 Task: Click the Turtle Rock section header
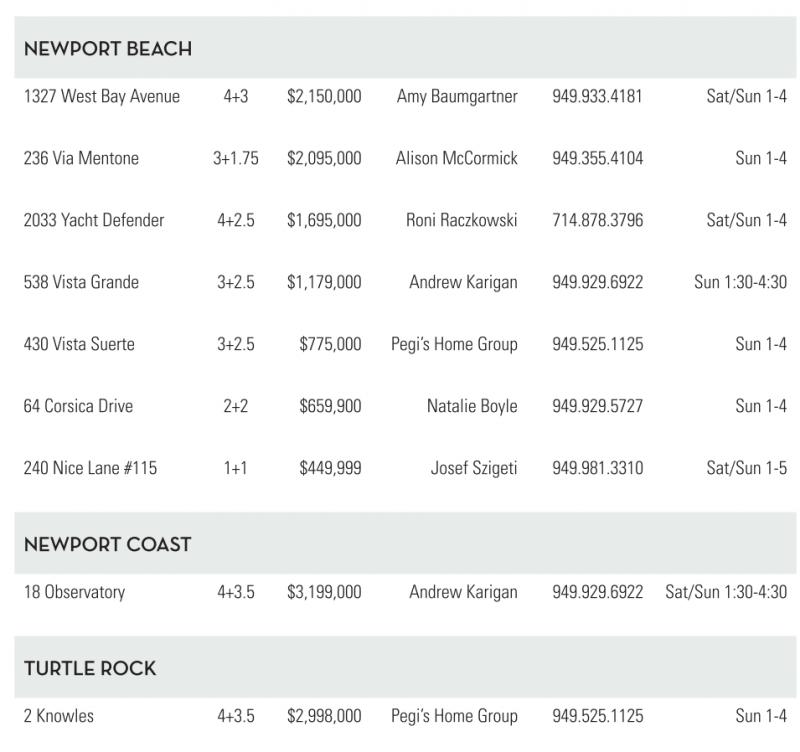[x=90, y=669]
